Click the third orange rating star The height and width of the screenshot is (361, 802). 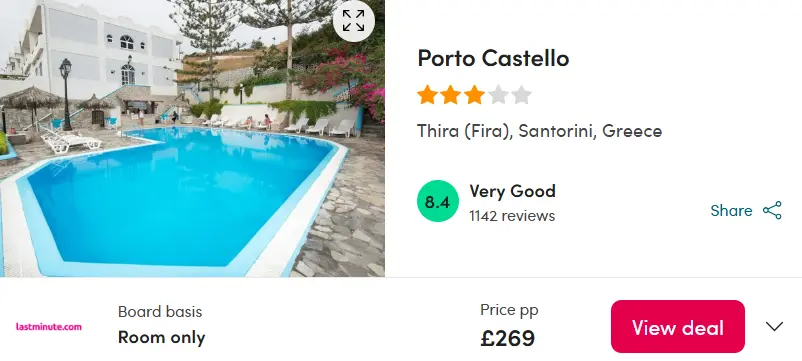[474, 95]
